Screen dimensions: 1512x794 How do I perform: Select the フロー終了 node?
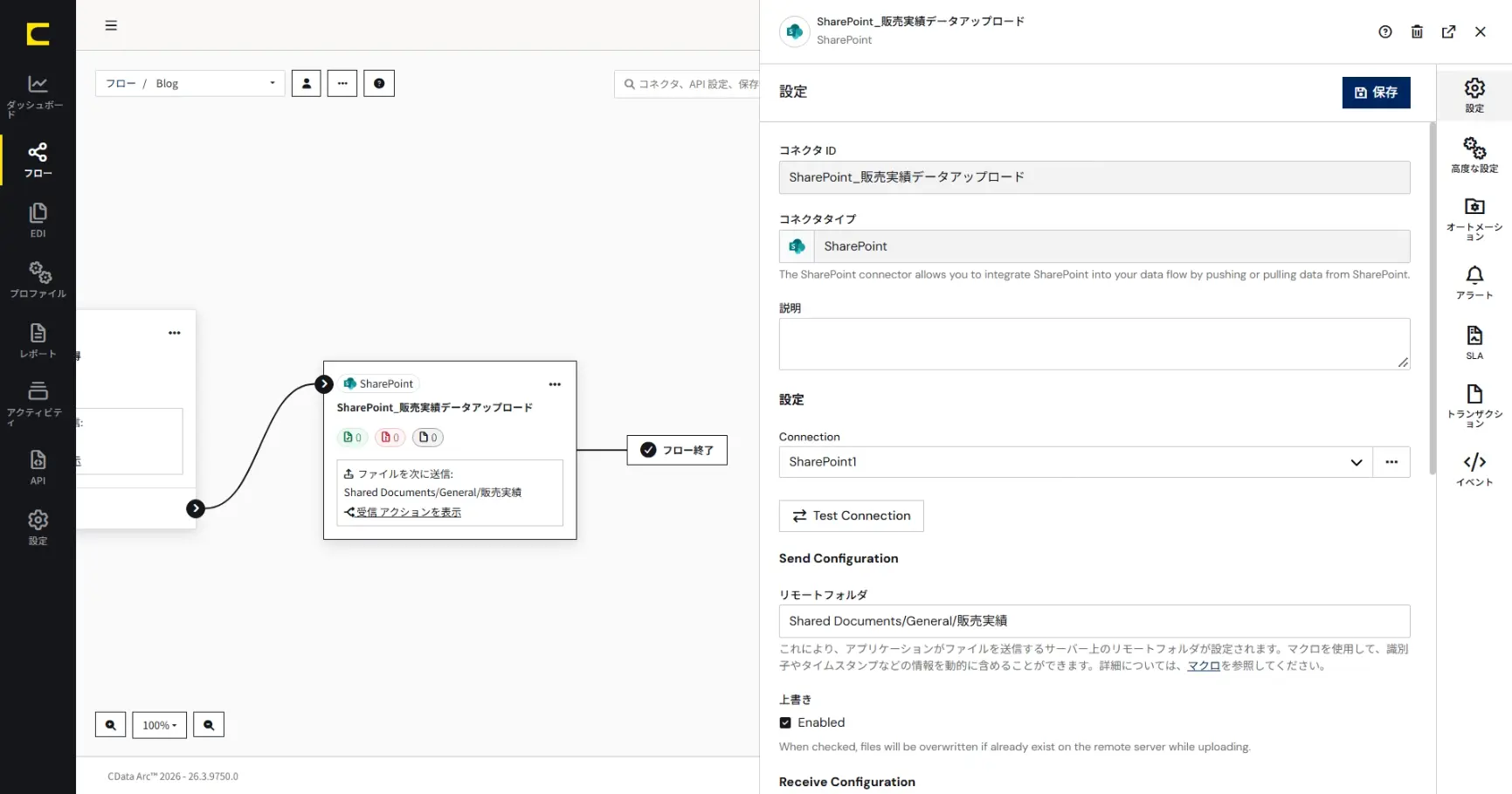pyautogui.click(x=677, y=450)
